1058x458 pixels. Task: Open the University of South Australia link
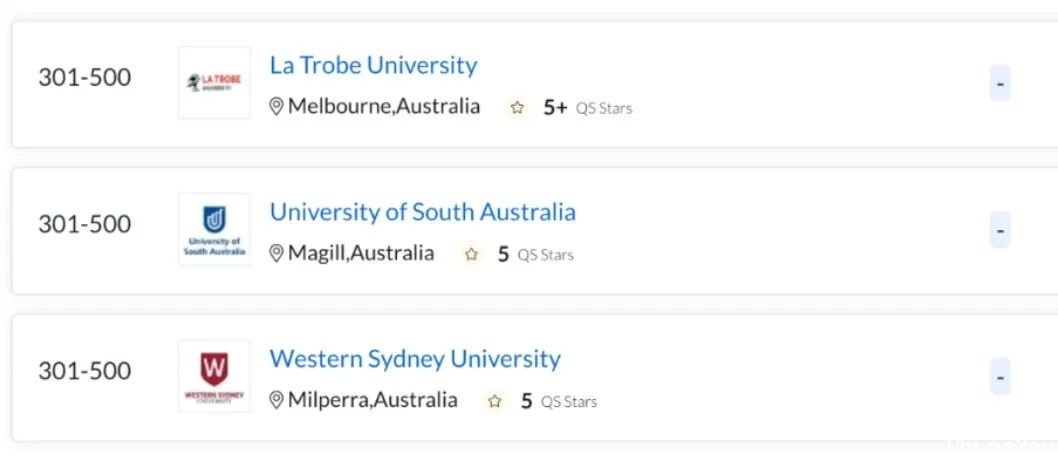click(x=422, y=212)
